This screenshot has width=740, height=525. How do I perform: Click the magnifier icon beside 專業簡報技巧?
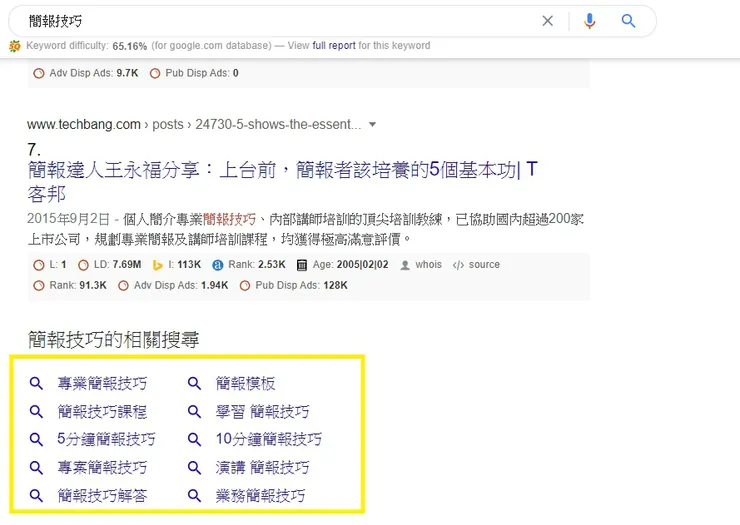click(x=36, y=383)
